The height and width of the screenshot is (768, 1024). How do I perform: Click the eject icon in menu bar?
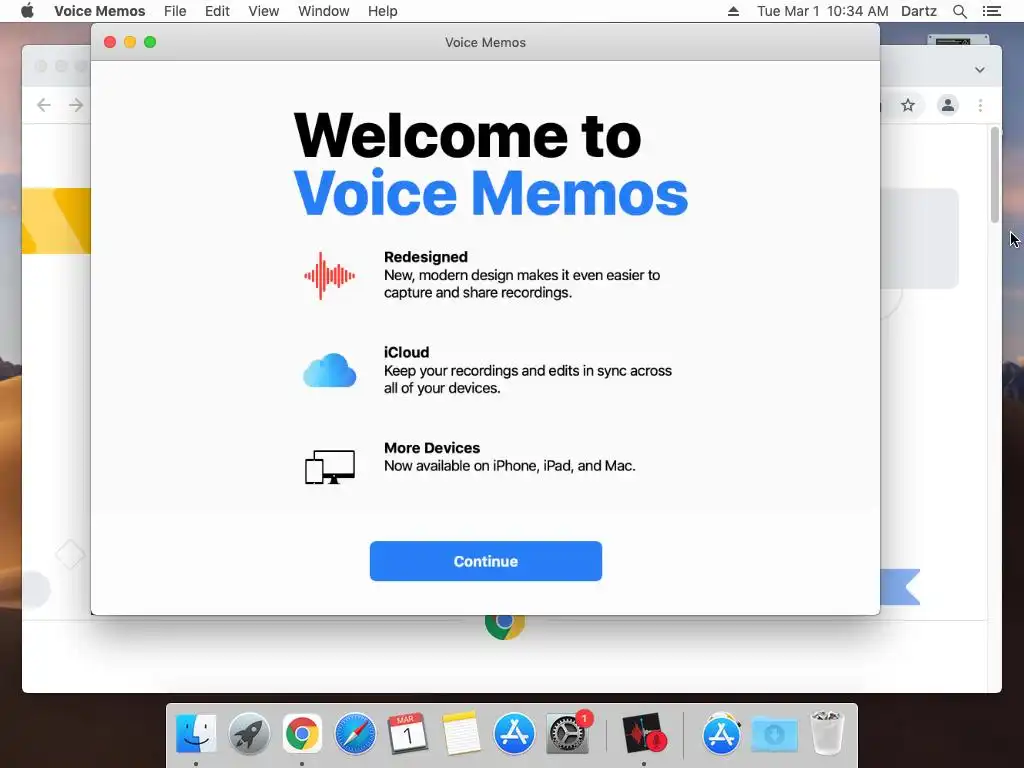[733, 11]
